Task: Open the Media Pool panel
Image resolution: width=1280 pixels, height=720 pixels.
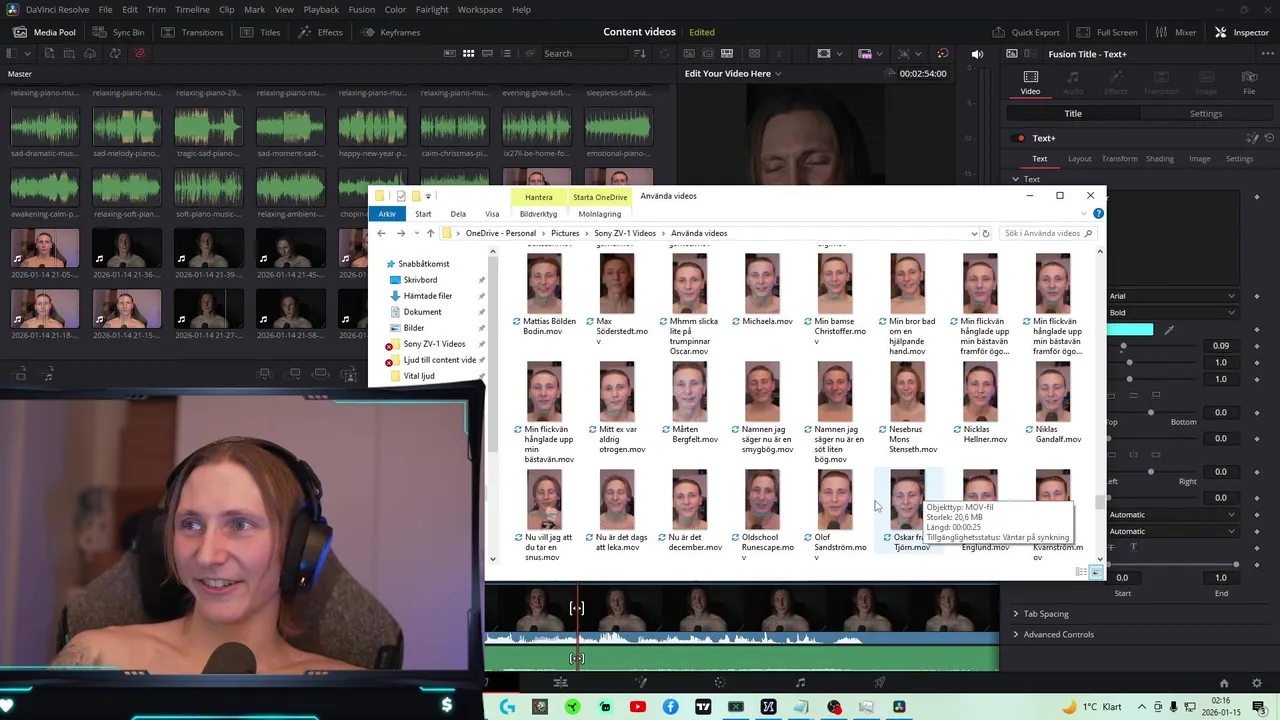Action: click(44, 32)
